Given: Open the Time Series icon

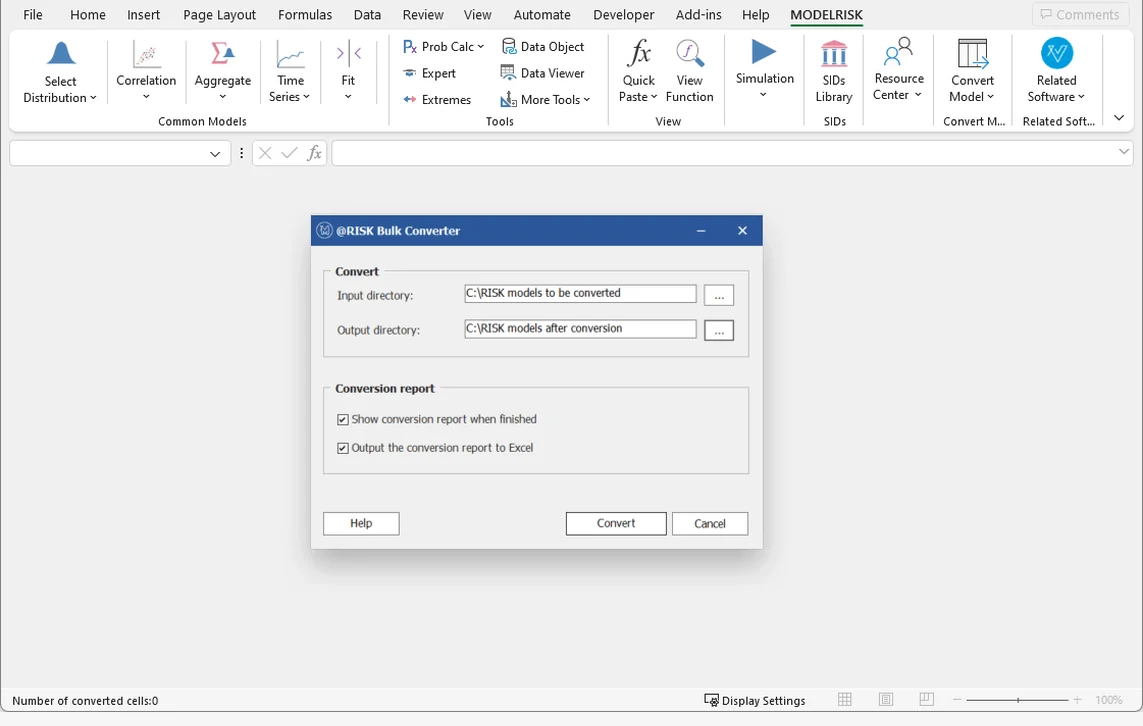Looking at the screenshot, I should [x=290, y=72].
